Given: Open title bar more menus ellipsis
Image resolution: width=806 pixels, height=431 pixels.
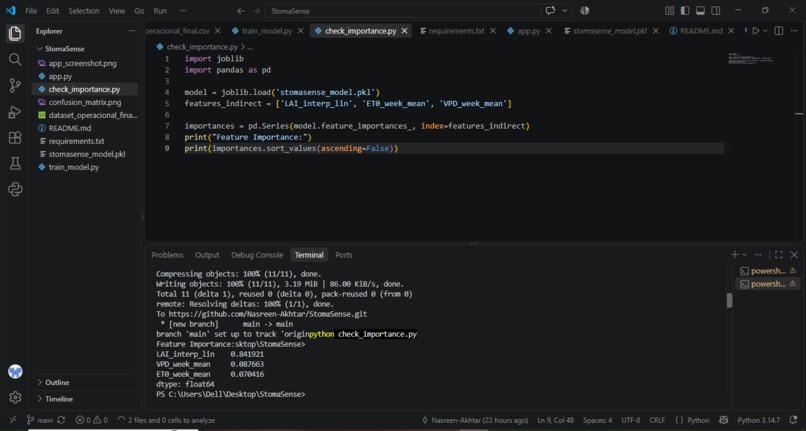Looking at the screenshot, I should (x=183, y=11).
